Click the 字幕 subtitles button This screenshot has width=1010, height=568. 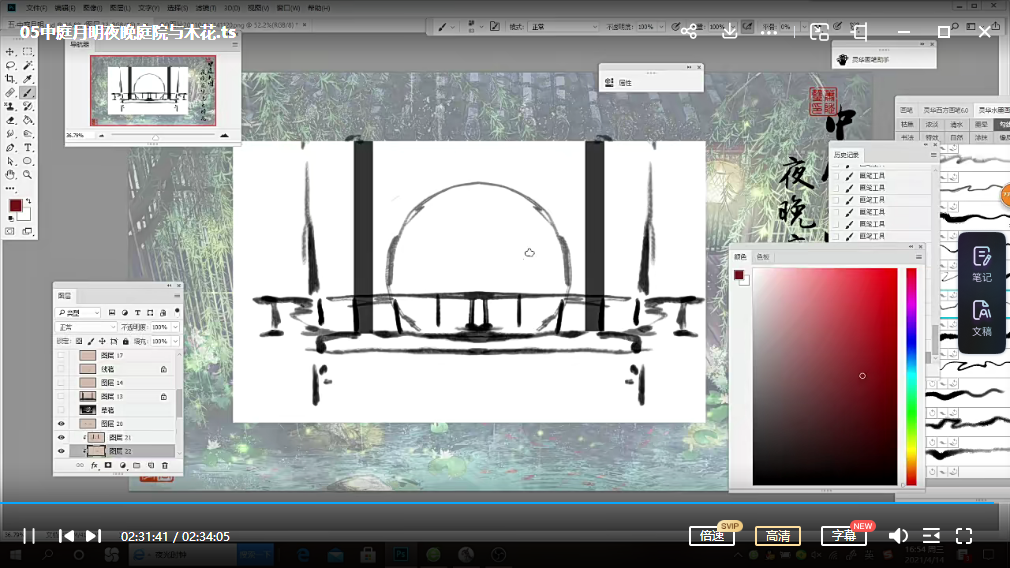[x=844, y=536]
